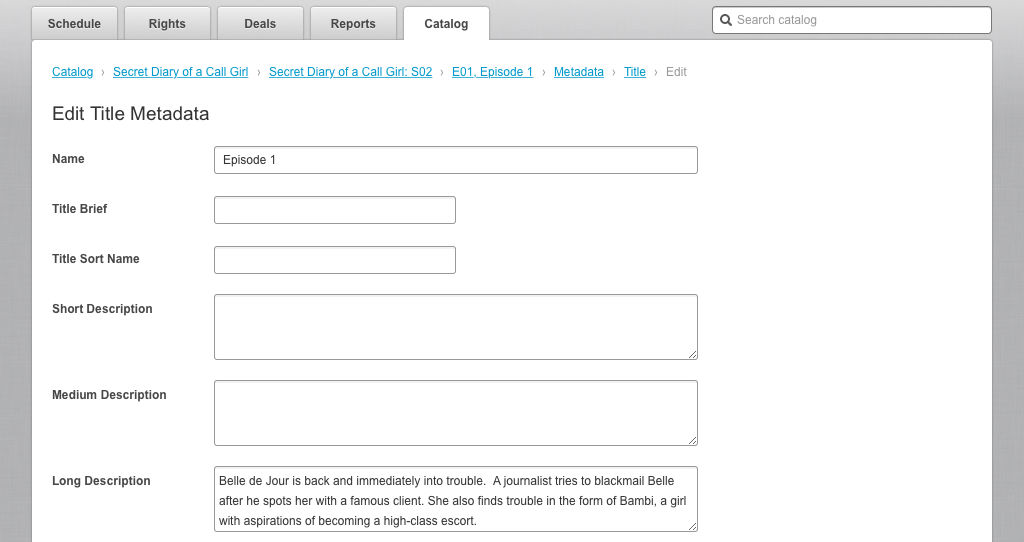Grab the Short Description resize handle

click(692, 354)
